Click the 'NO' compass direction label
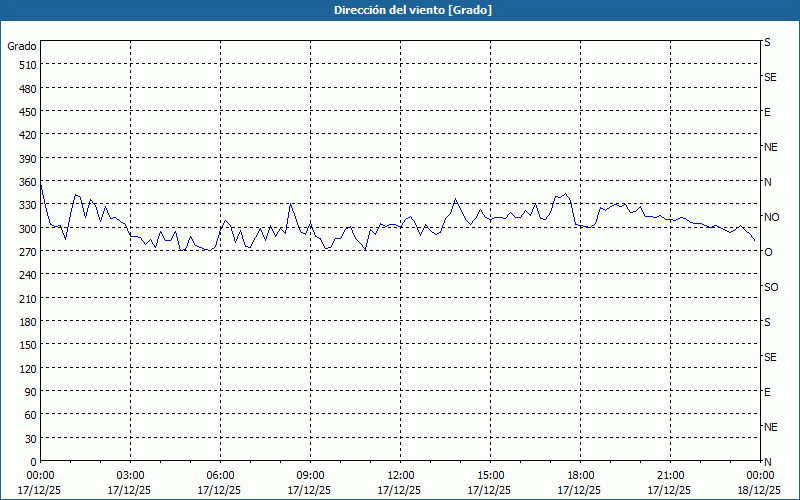Image resolution: width=800 pixels, height=500 pixels. 771,217
